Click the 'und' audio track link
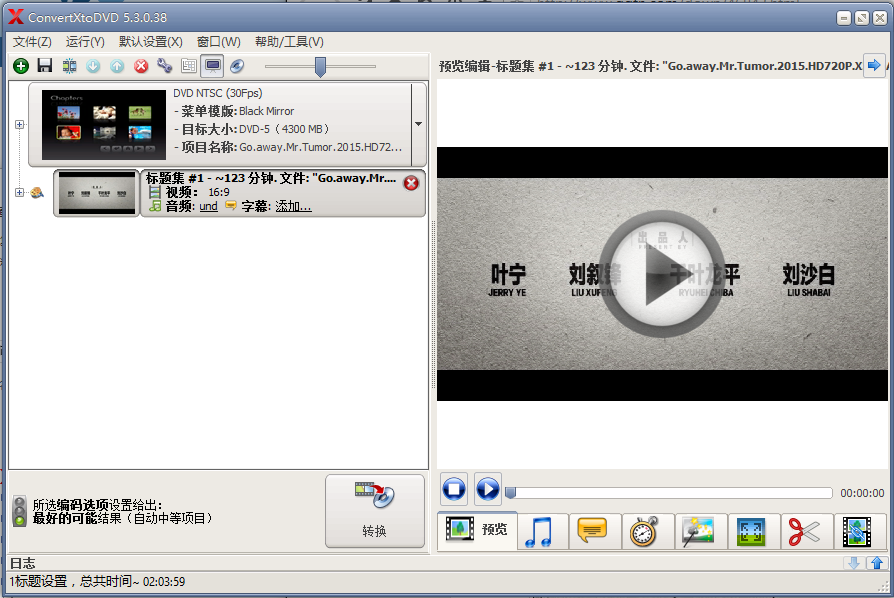The height and width of the screenshot is (598, 894). click(209, 206)
